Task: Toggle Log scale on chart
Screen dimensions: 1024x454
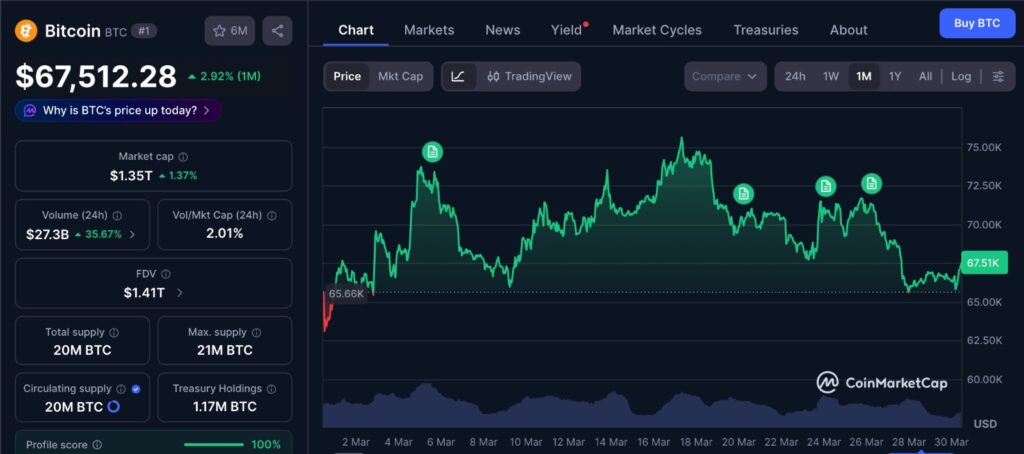Action: pyautogui.click(x=961, y=76)
